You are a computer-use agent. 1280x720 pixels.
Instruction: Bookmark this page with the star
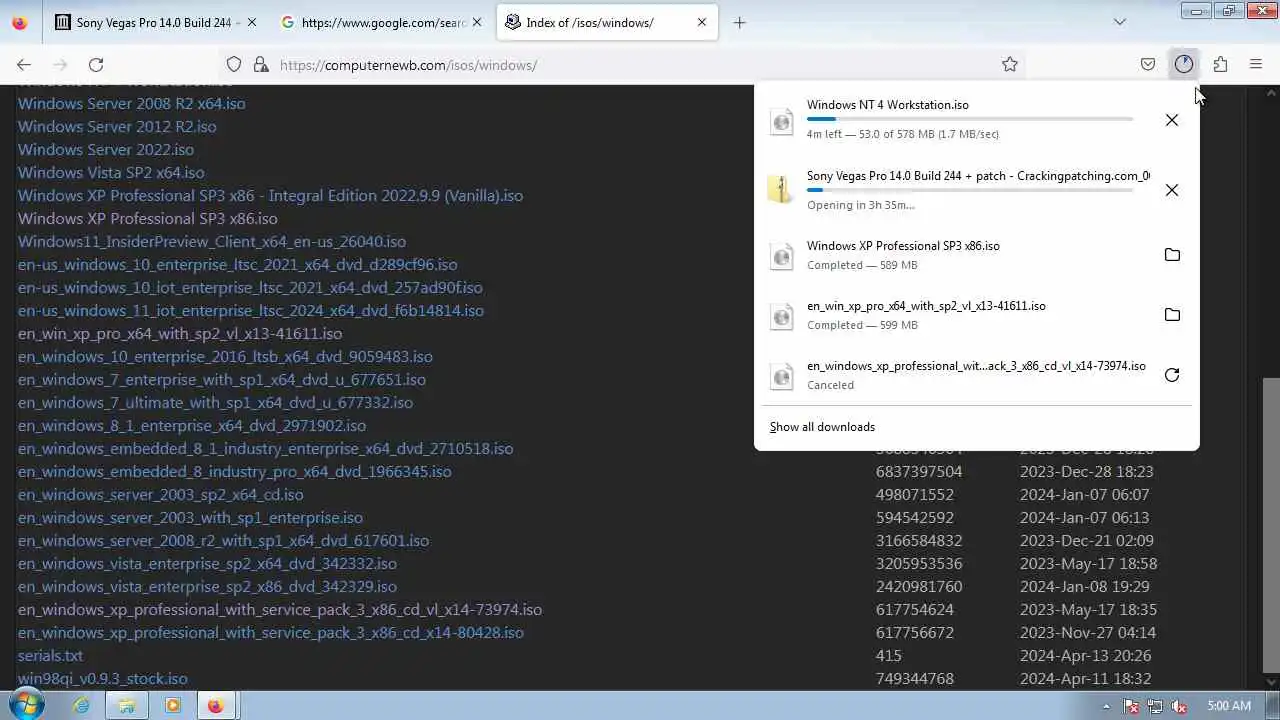click(1010, 64)
